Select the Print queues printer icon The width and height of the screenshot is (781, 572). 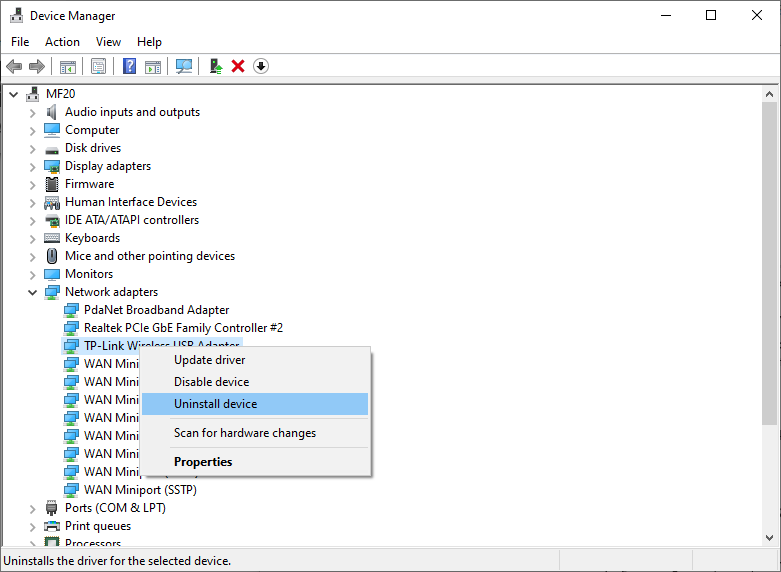(x=52, y=526)
